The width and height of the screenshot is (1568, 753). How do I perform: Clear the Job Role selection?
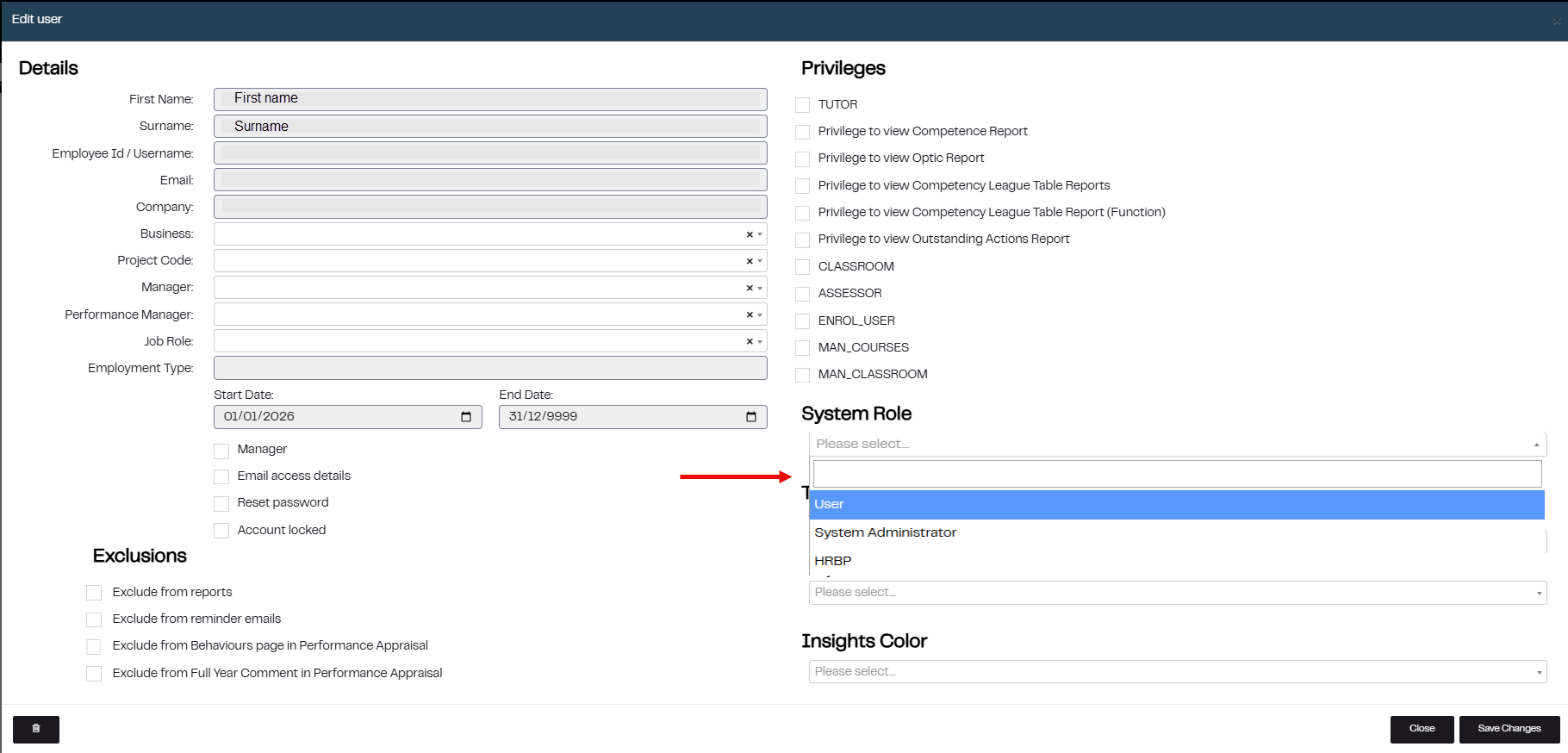(750, 341)
